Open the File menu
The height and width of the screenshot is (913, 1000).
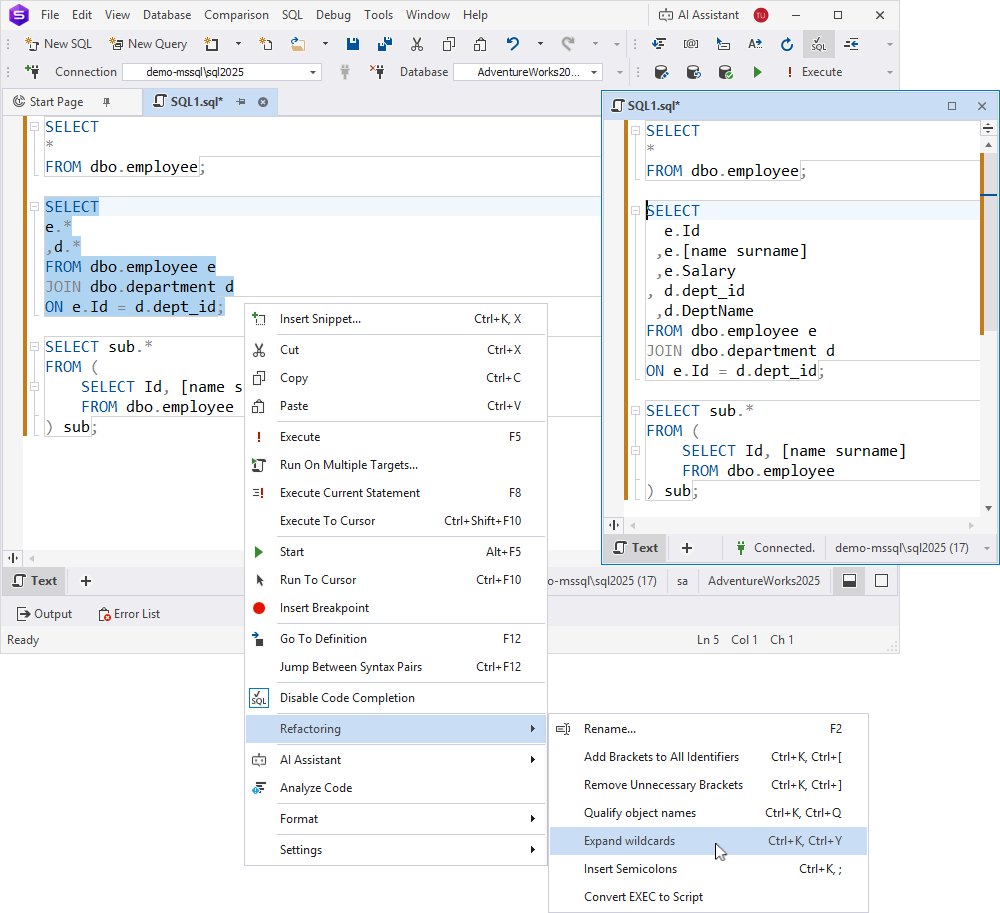[x=50, y=15]
